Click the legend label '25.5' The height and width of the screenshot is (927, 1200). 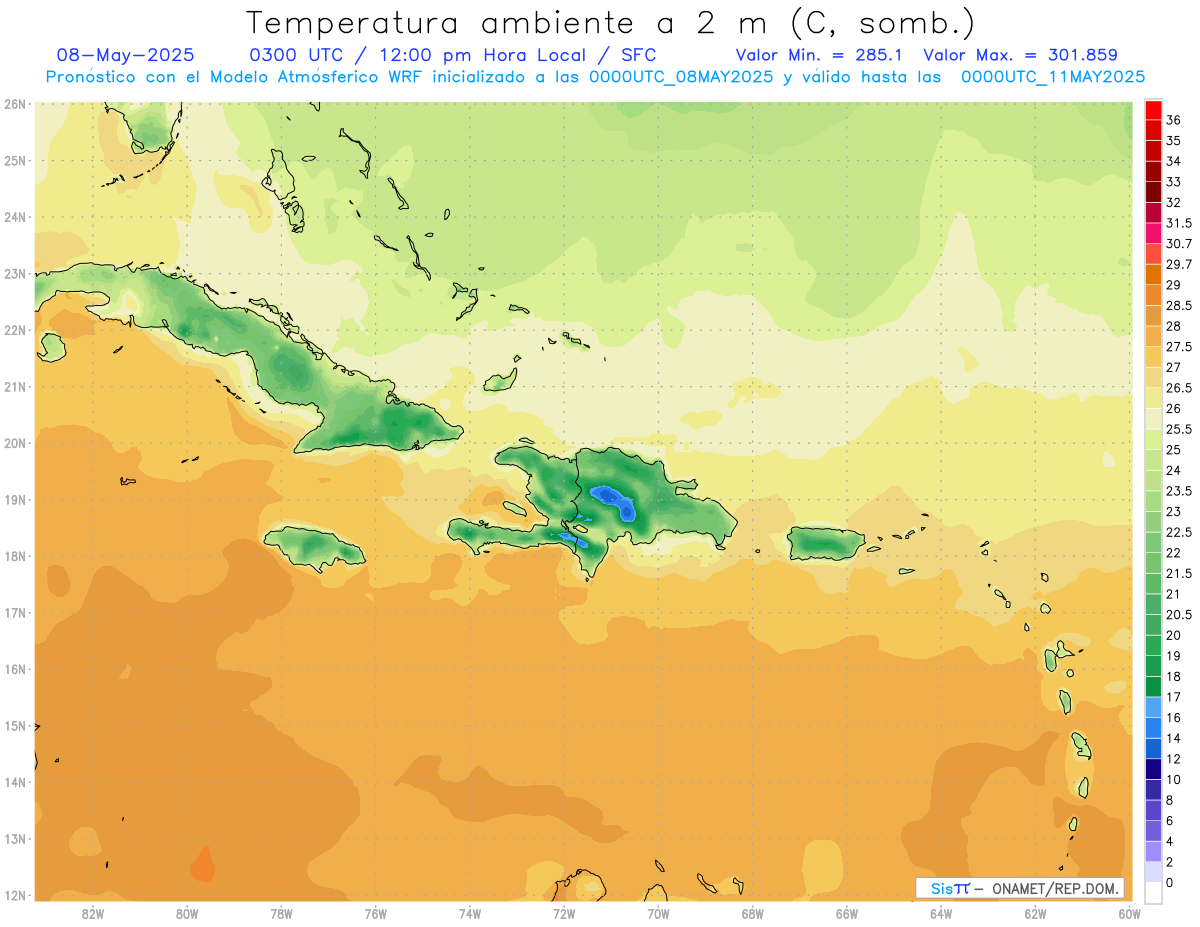(x=1178, y=429)
